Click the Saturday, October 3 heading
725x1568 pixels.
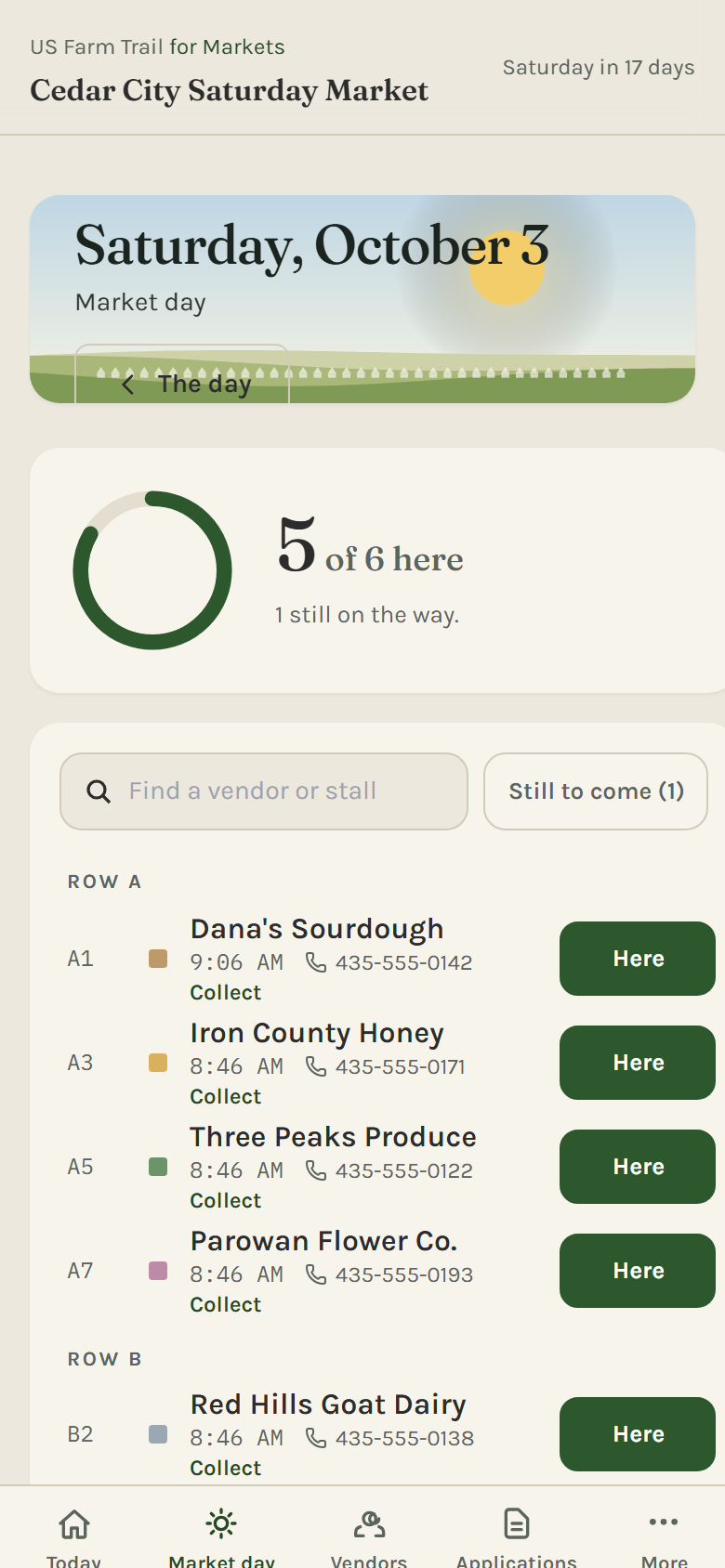pyautogui.click(x=312, y=246)
